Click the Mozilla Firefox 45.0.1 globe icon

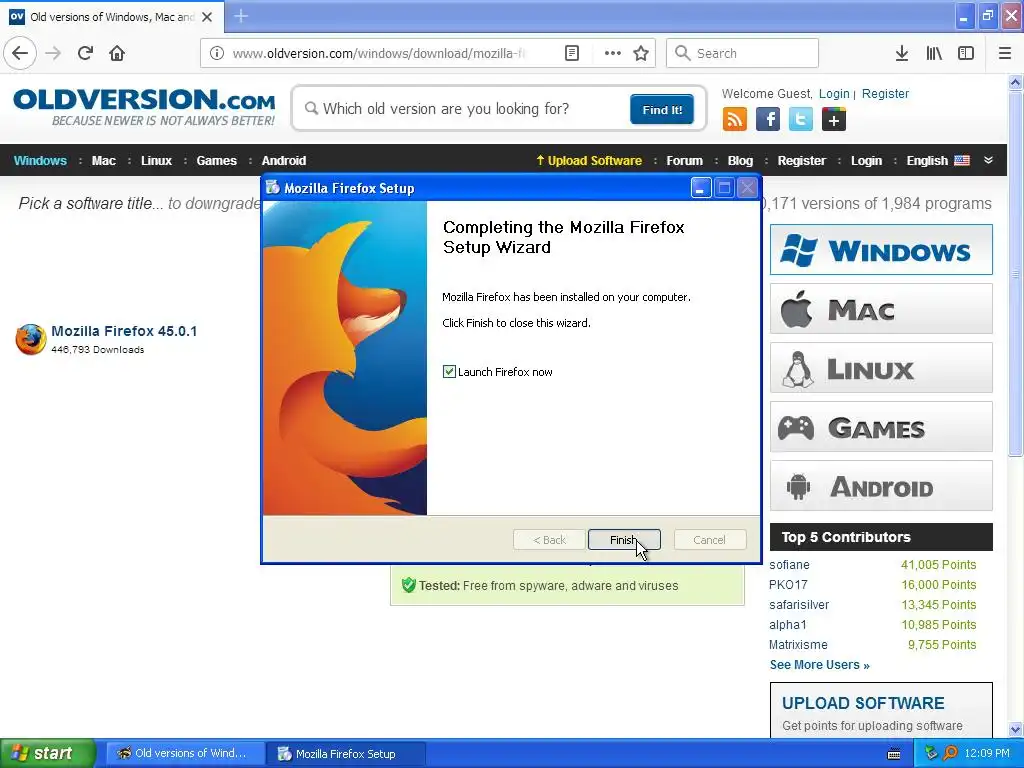point(31,339)
